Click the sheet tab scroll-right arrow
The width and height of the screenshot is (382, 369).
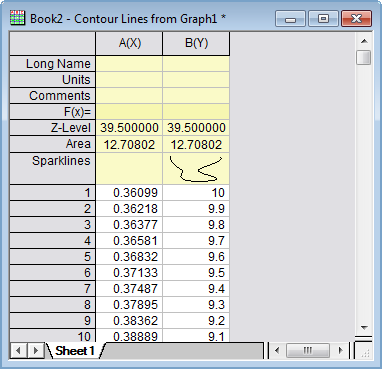point(35,351)
